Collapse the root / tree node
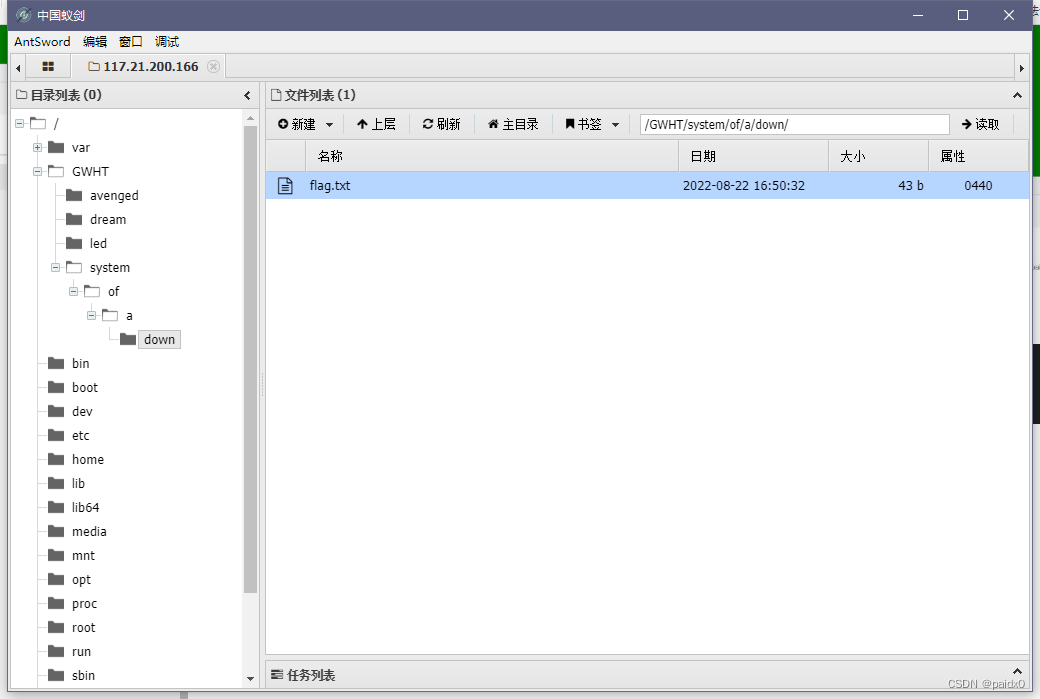The width and height of the screenshot is (1040, 699). (19, 123)
